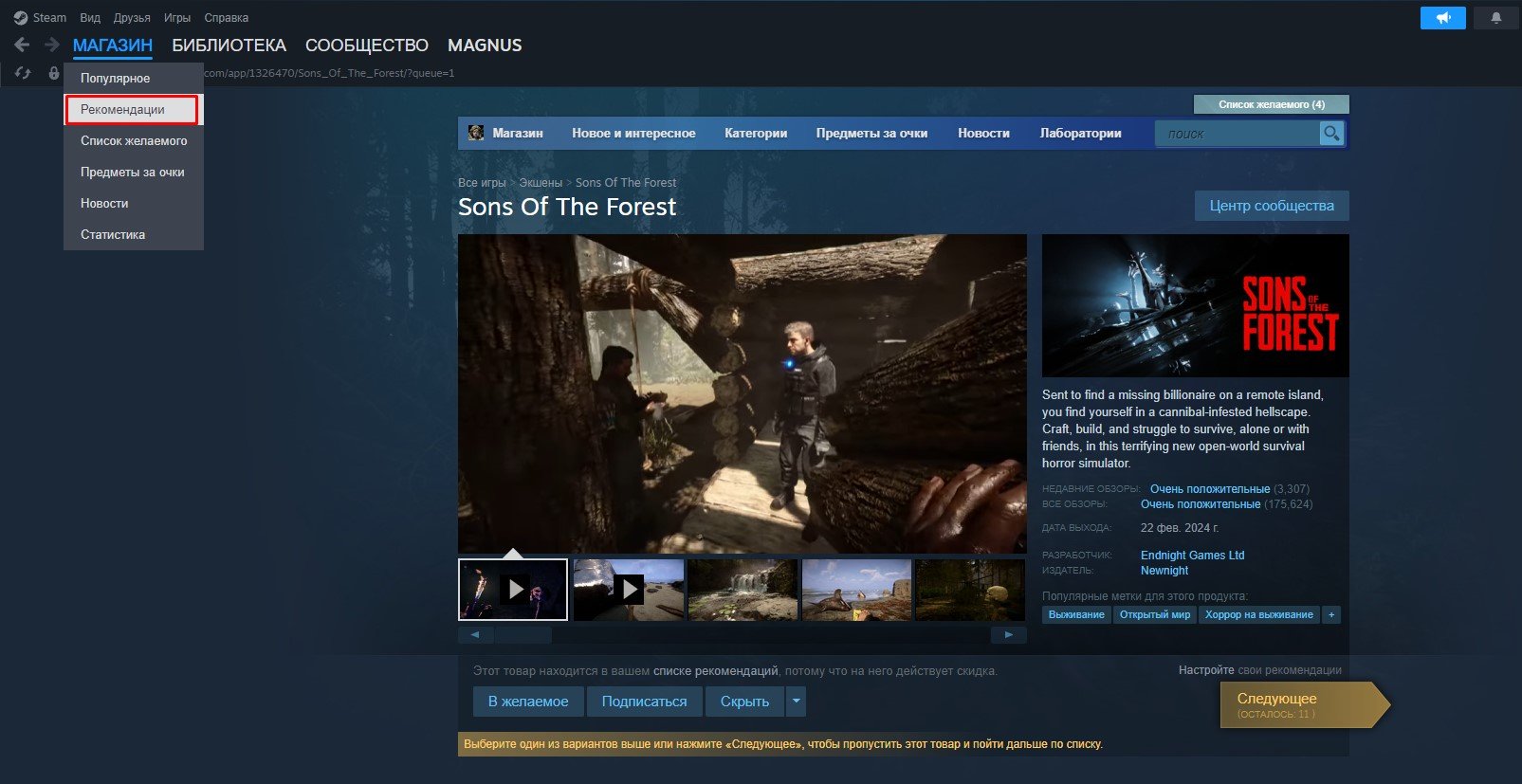Select the waterfall screenshot thumbnail
Viewport: 1522px width, 784px height.
tap(743, 590)
